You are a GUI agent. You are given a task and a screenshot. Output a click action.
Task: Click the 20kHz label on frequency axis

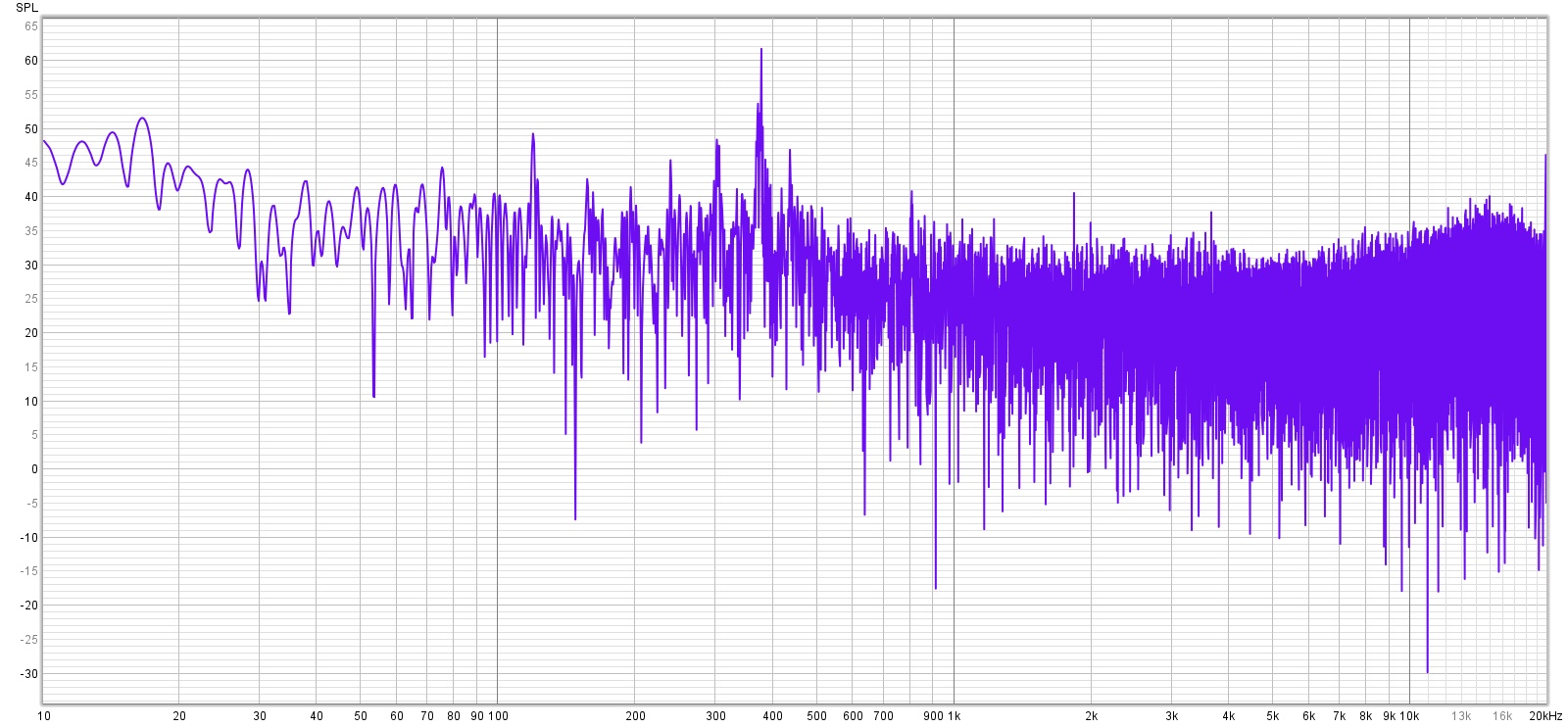click(x=1544, y=716)
